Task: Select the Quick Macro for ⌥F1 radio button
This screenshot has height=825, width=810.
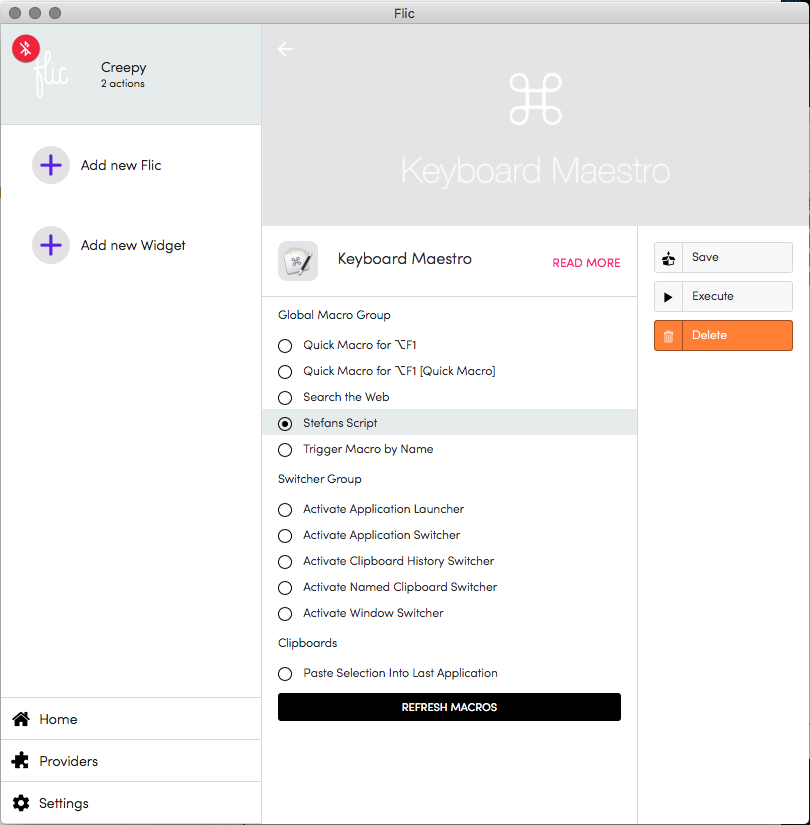Action: click(x=285, y=346)
